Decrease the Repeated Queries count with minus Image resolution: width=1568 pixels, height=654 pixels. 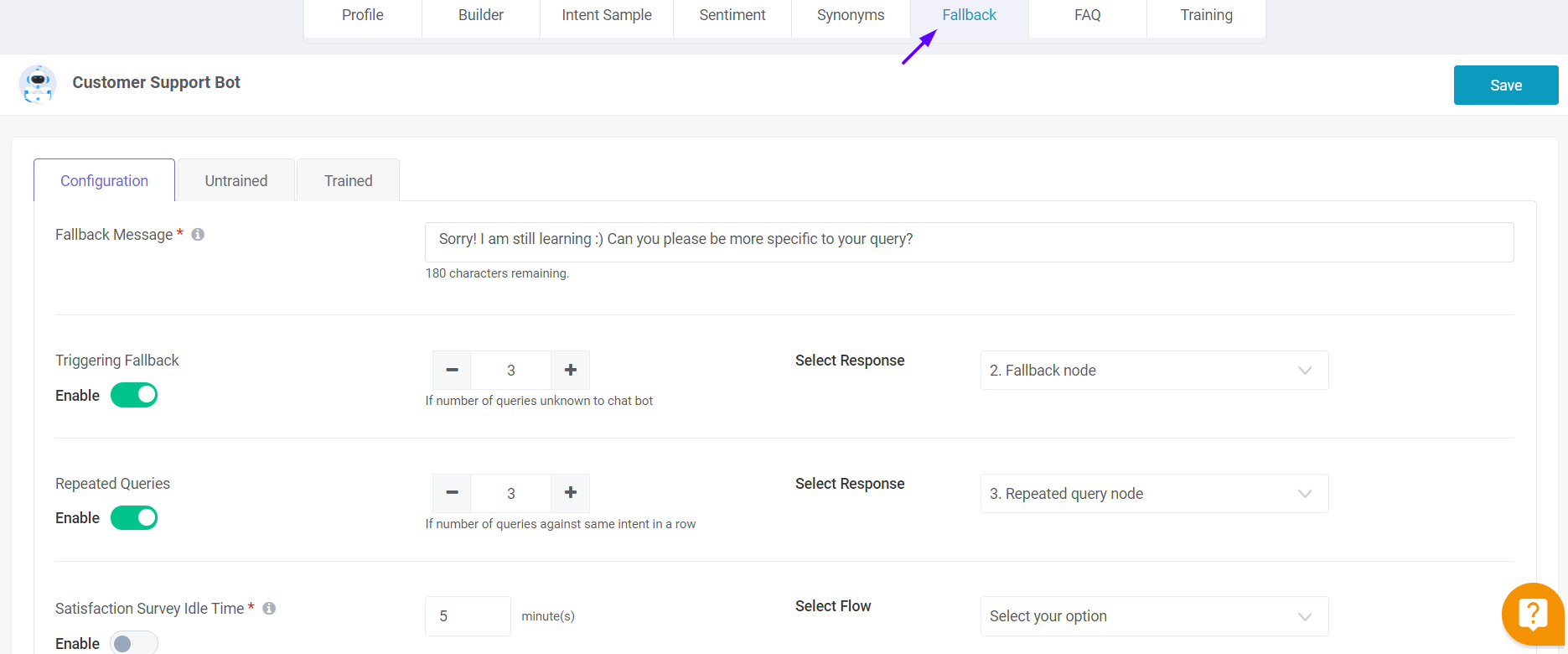tap(452, 493)
